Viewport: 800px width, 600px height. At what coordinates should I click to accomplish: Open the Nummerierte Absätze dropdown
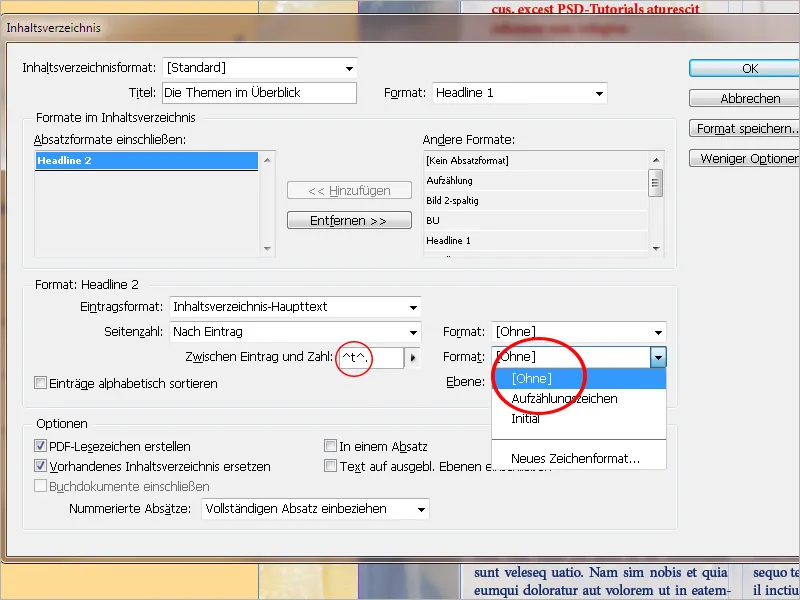(315, 509)
